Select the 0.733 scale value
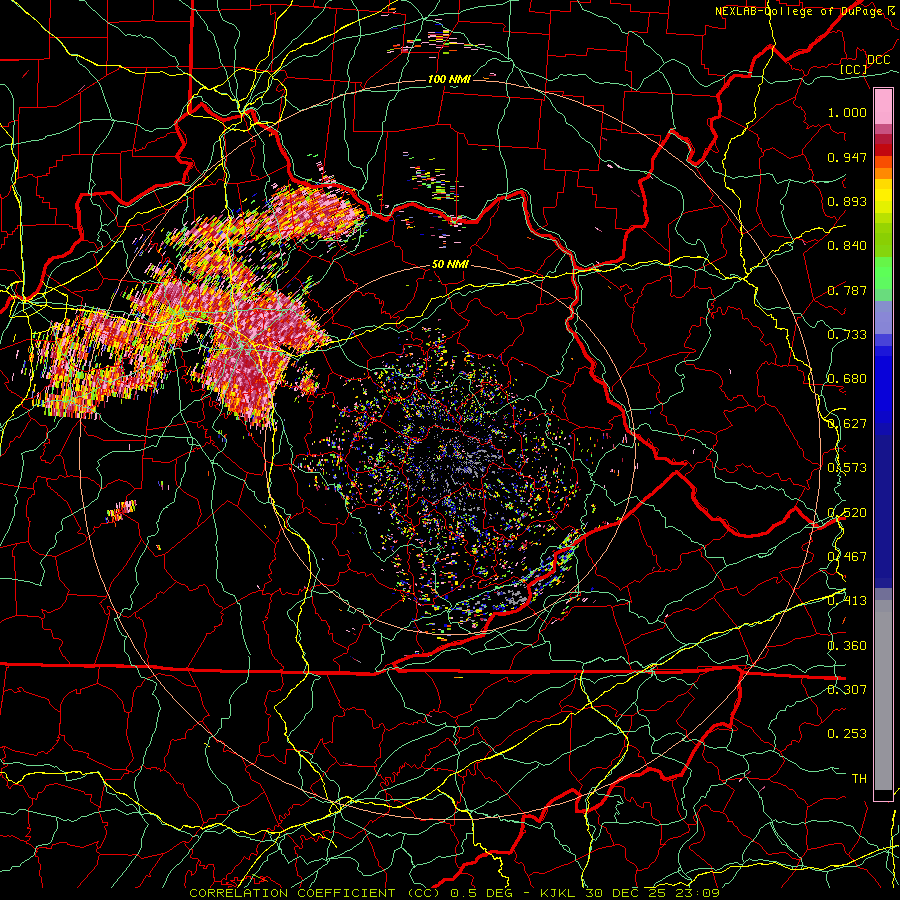The width and height of the screenshot is (900, 900). [847, 335]
